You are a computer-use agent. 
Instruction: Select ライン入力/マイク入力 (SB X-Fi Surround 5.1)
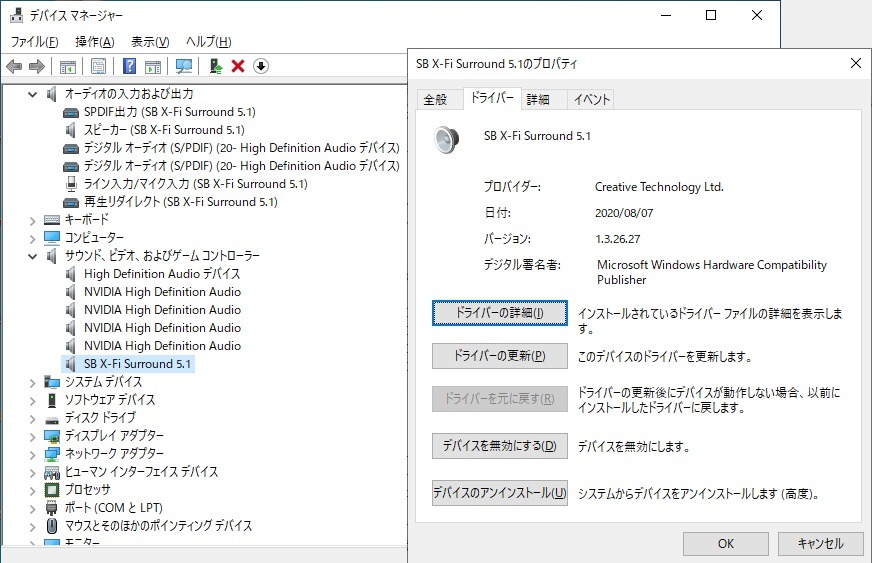(x=195, y=184)
